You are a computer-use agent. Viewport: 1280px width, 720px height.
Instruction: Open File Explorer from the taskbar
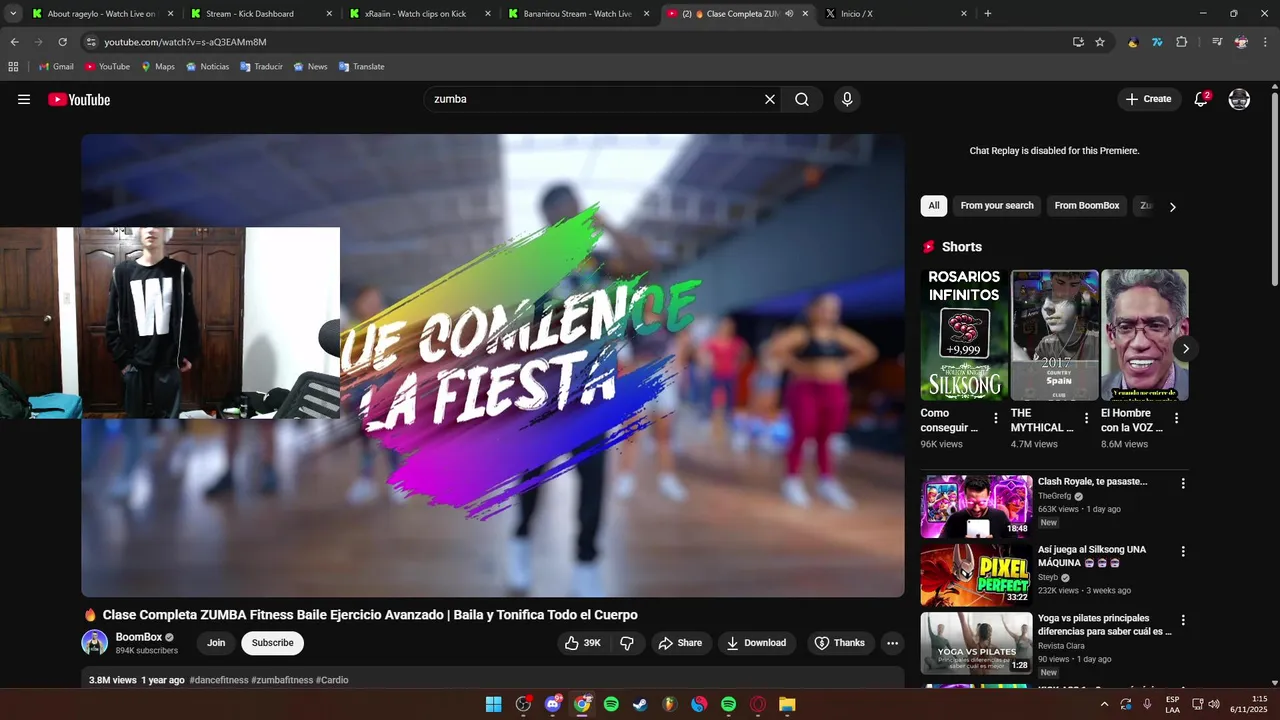pos(787,704)
